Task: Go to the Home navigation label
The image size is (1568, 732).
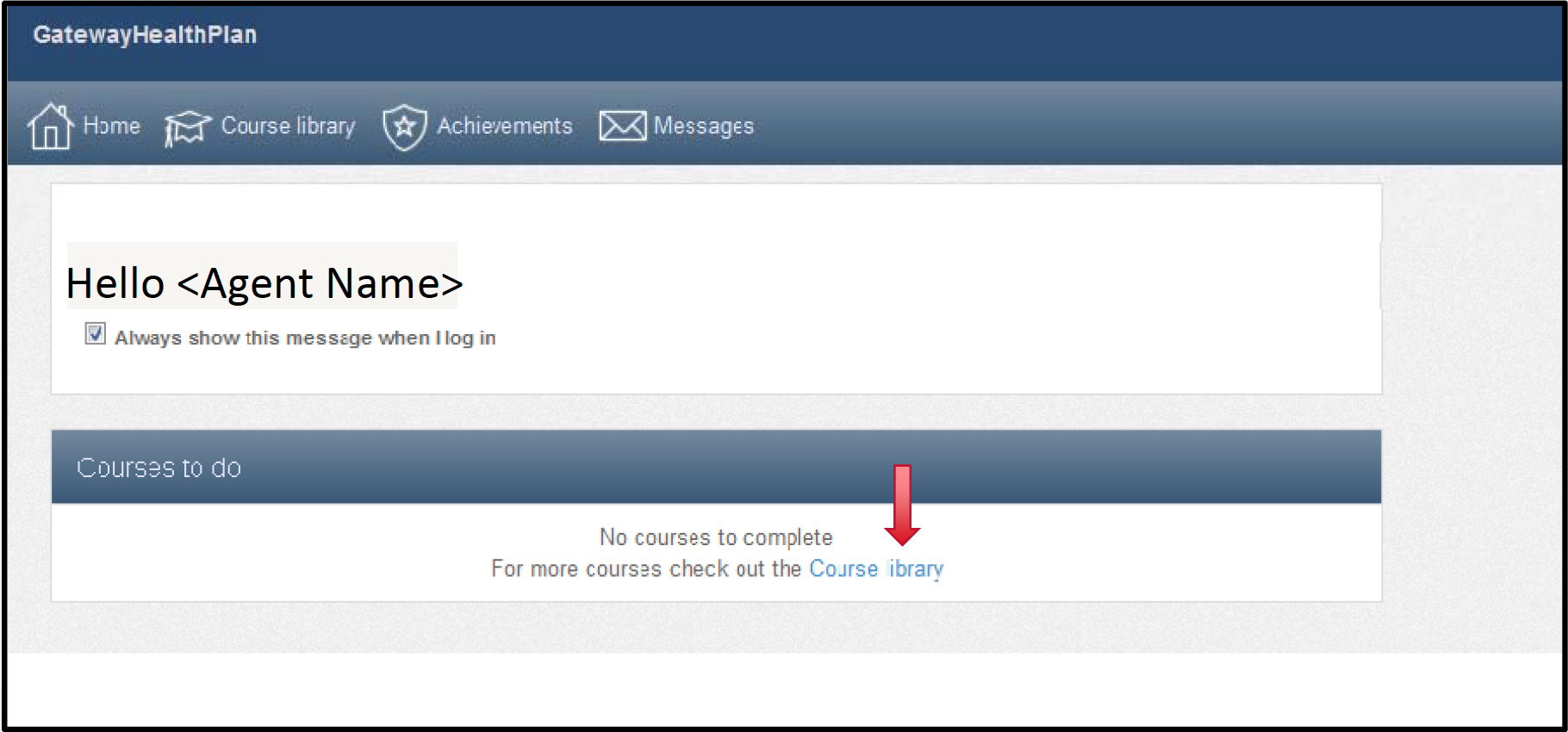Action: (x=111, y=126)
